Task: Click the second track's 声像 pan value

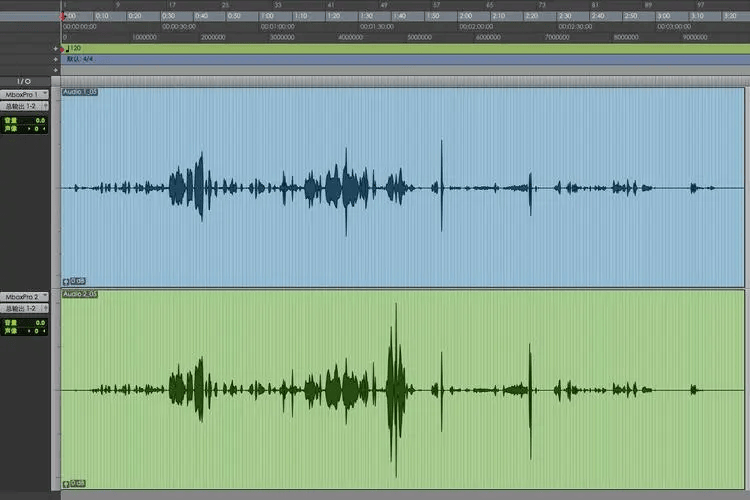Action: [38, 333]
